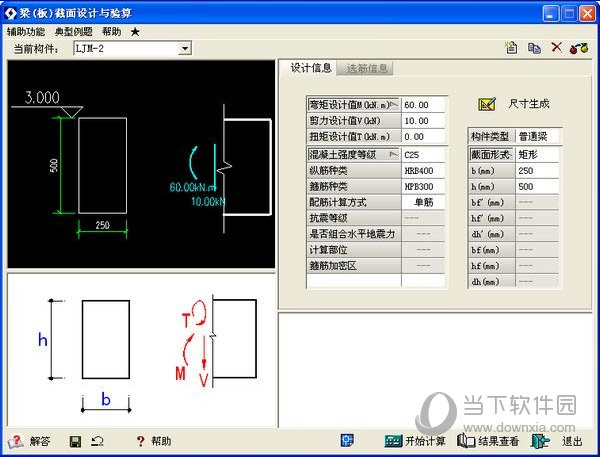This screenshot has width=600, height=457.
Task: Click the 结果查看 view results button
Action: point(488,441)
